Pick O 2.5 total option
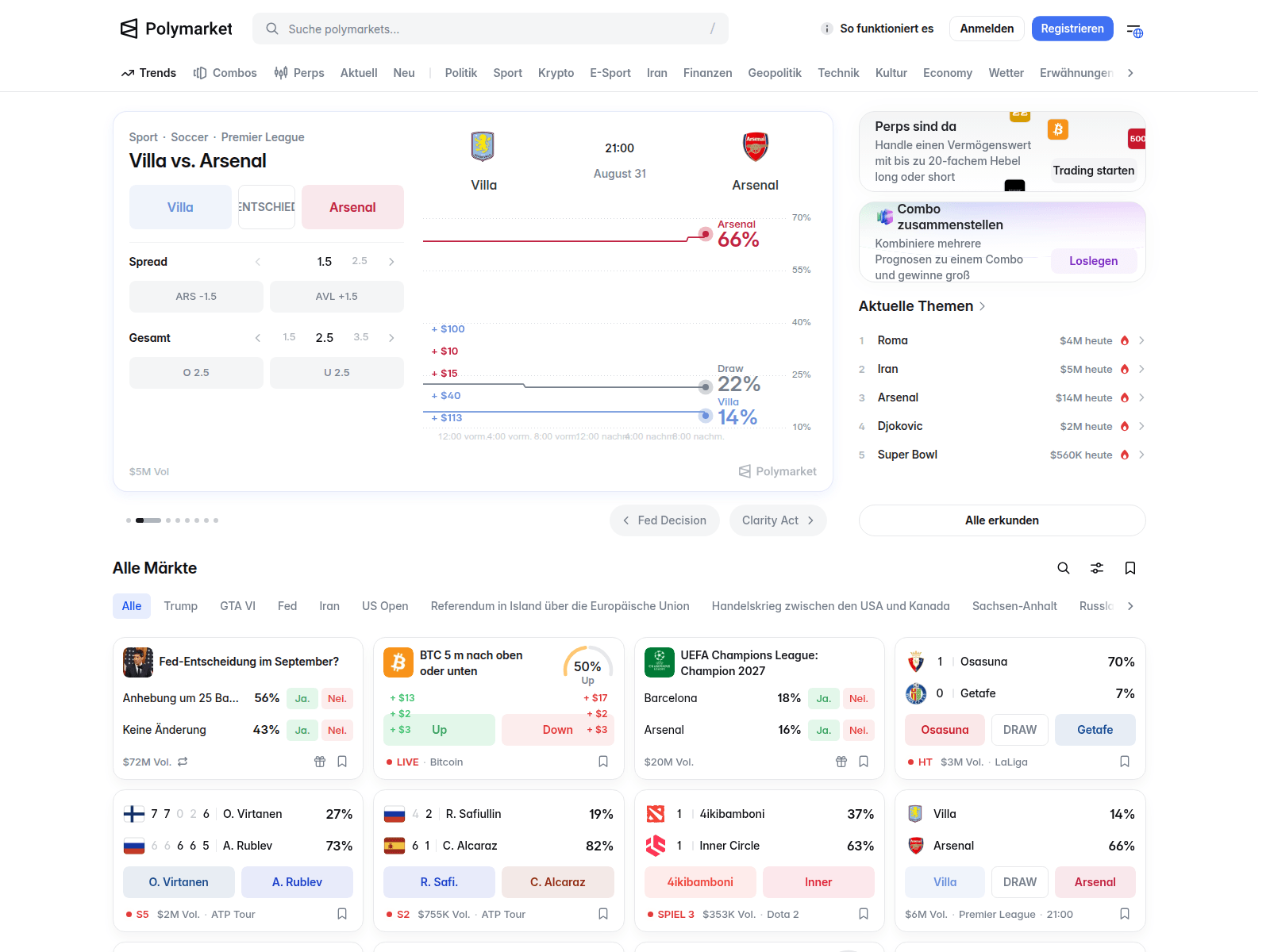The image size is (1270, 952). coord(196,373)
